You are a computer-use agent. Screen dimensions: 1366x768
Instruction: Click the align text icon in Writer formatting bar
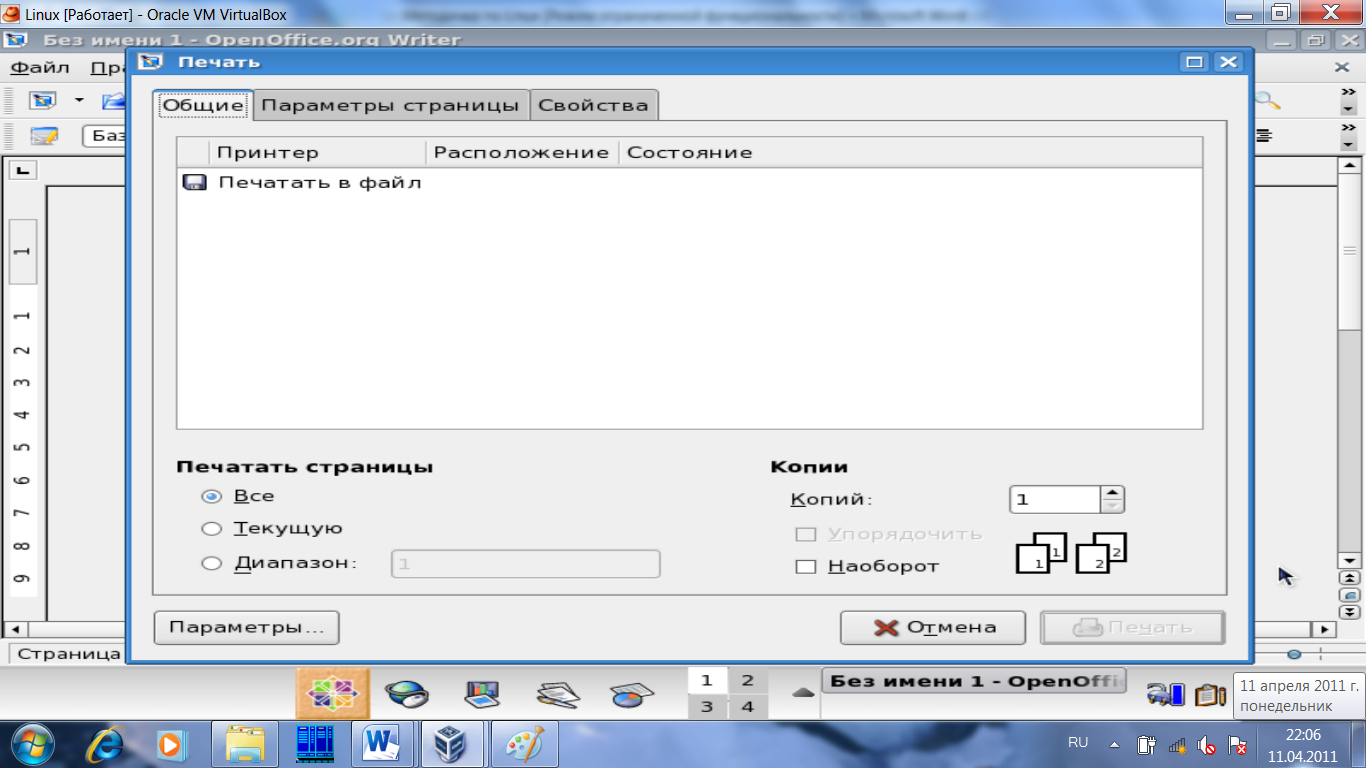pyautogui.click(x=1264, y=135)
